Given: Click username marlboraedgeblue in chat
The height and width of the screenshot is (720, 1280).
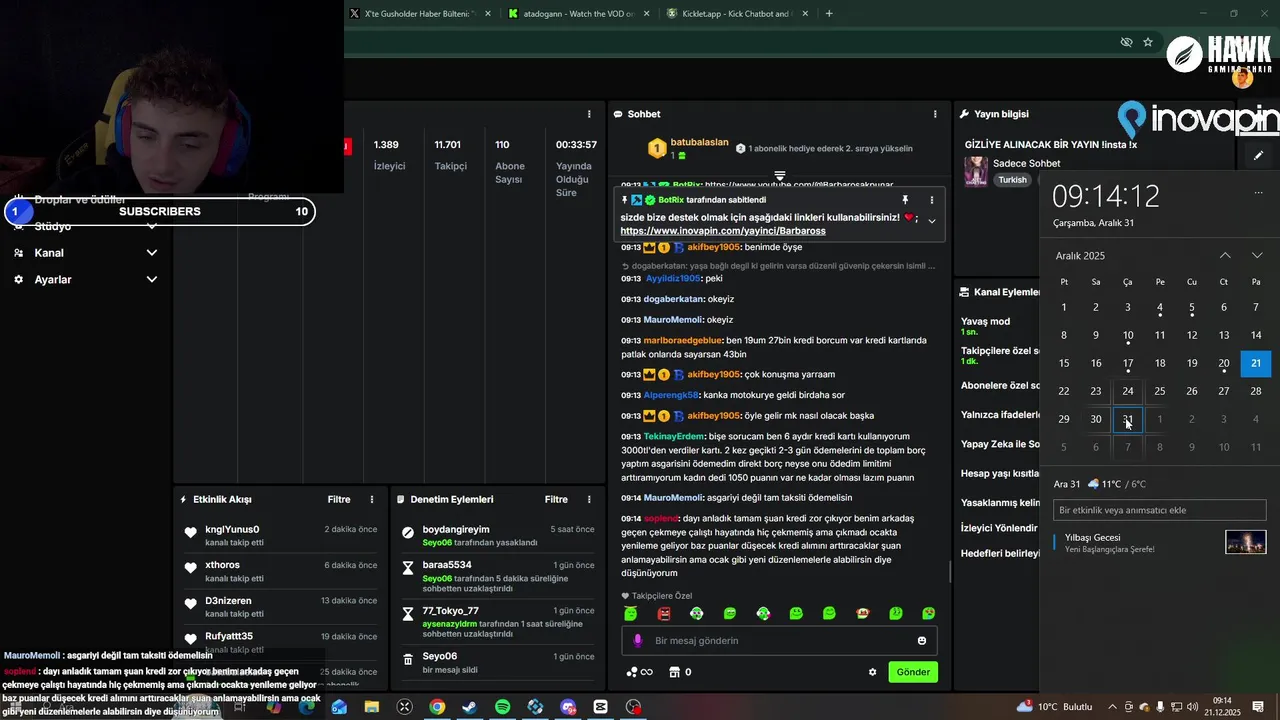Looking at the screenshot, I should coord(683,340).
